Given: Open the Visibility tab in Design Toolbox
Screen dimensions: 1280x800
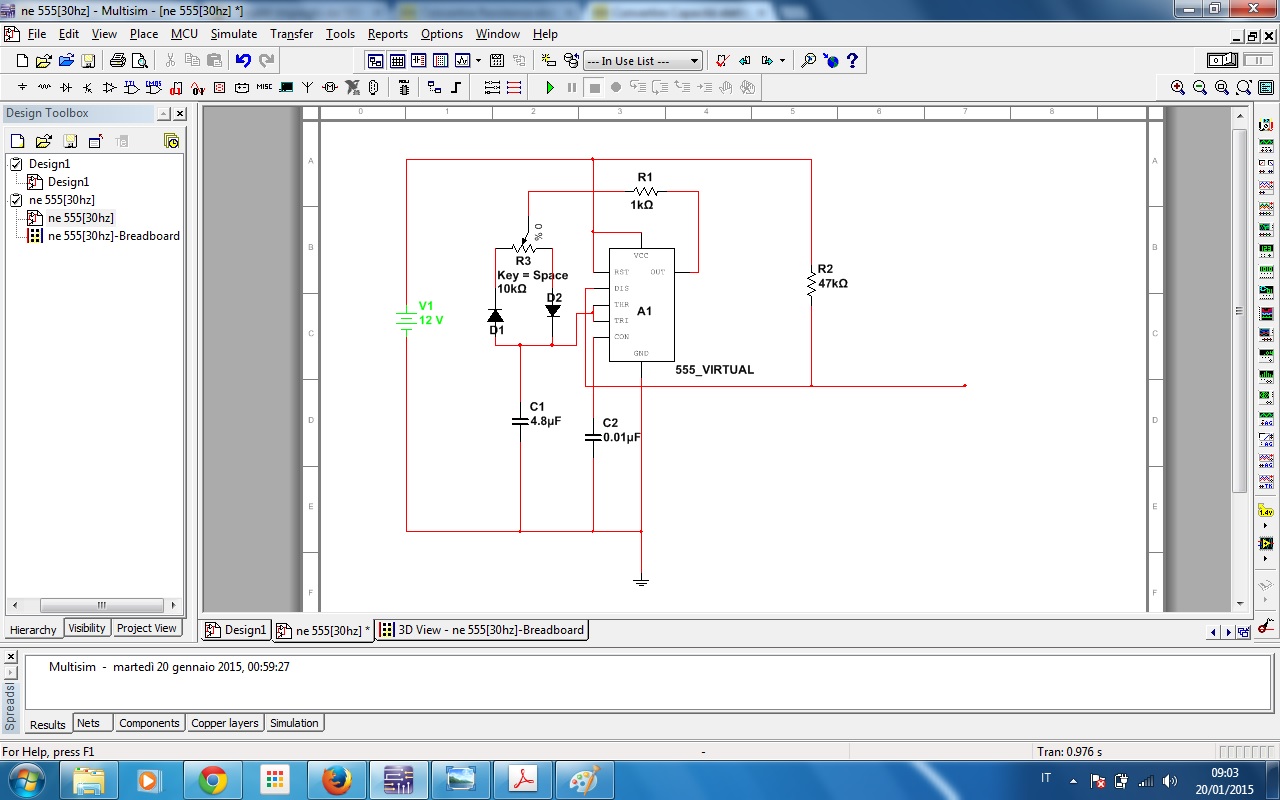Looking at the screenshot, I should (x=86, y=628).
